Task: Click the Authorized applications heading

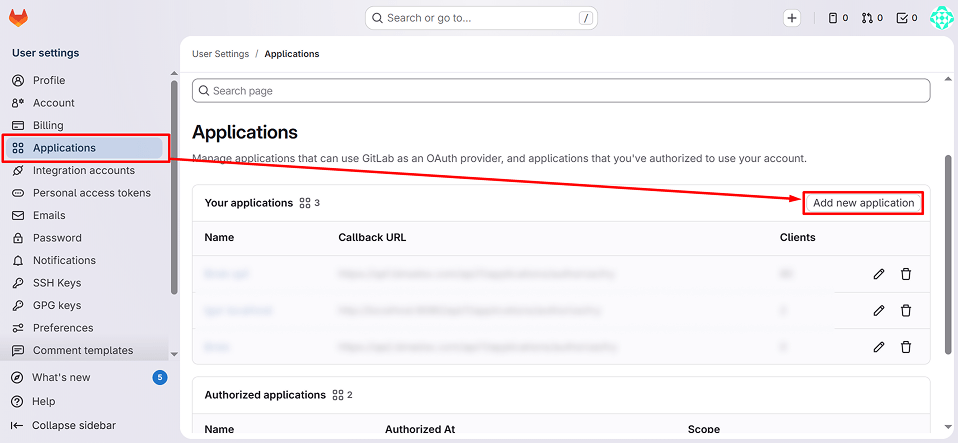Action: [x=265, y=395]
